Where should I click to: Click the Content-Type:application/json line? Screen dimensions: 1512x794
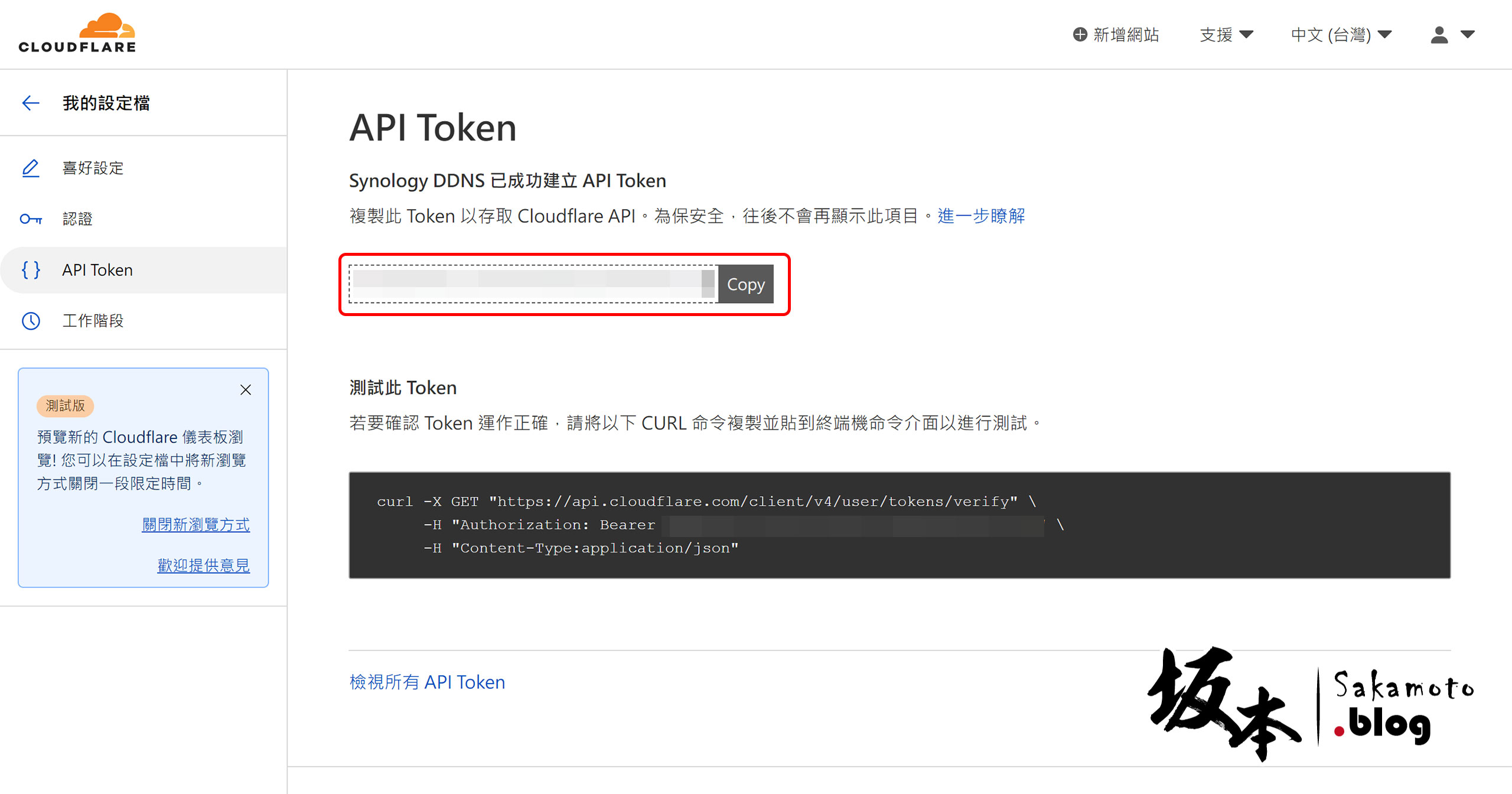click(x=581, y=548)
